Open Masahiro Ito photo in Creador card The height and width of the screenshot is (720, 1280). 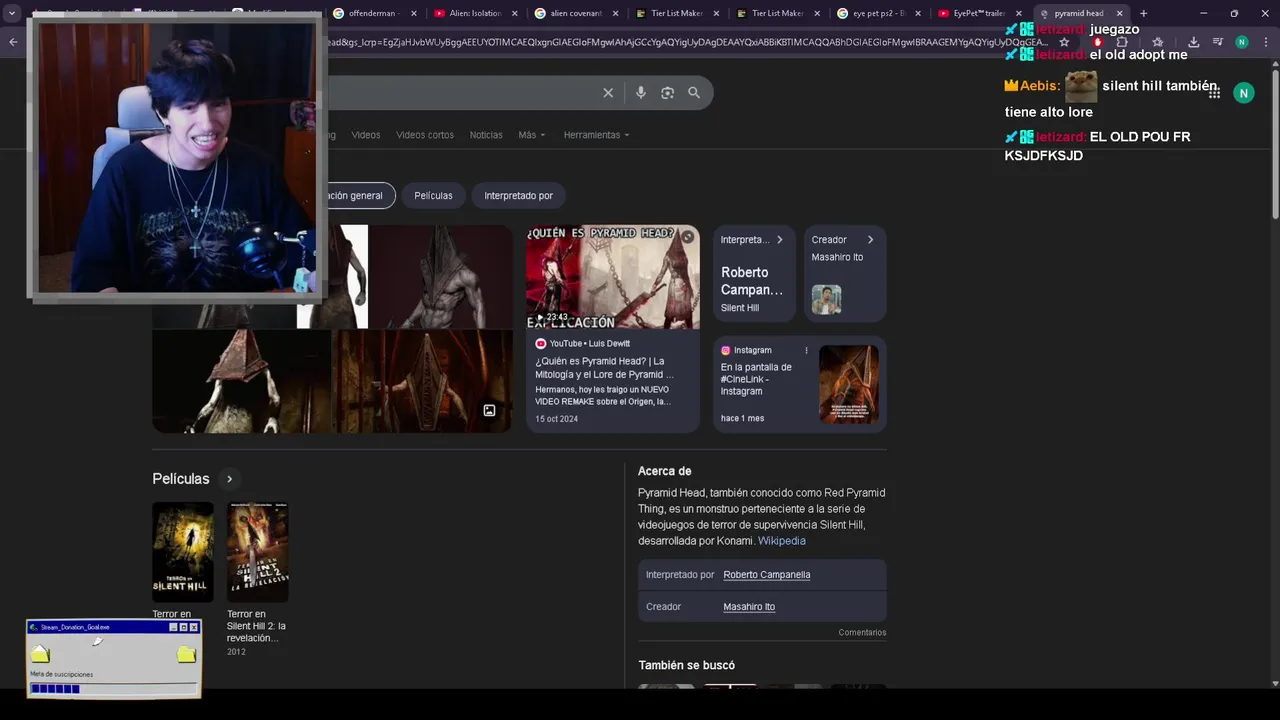pyautogui.click(x=826, y=299)
